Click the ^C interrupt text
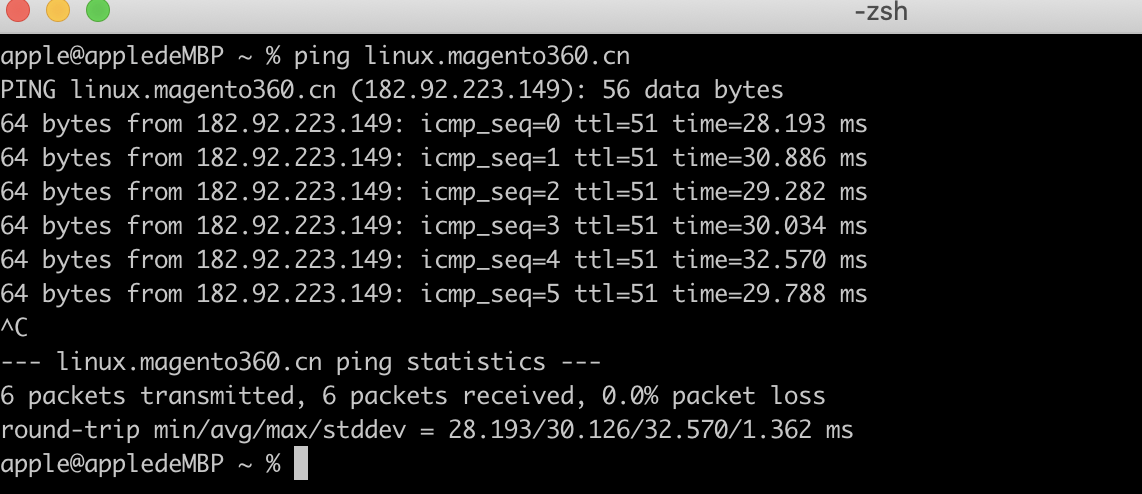 [x=14, y=328]
